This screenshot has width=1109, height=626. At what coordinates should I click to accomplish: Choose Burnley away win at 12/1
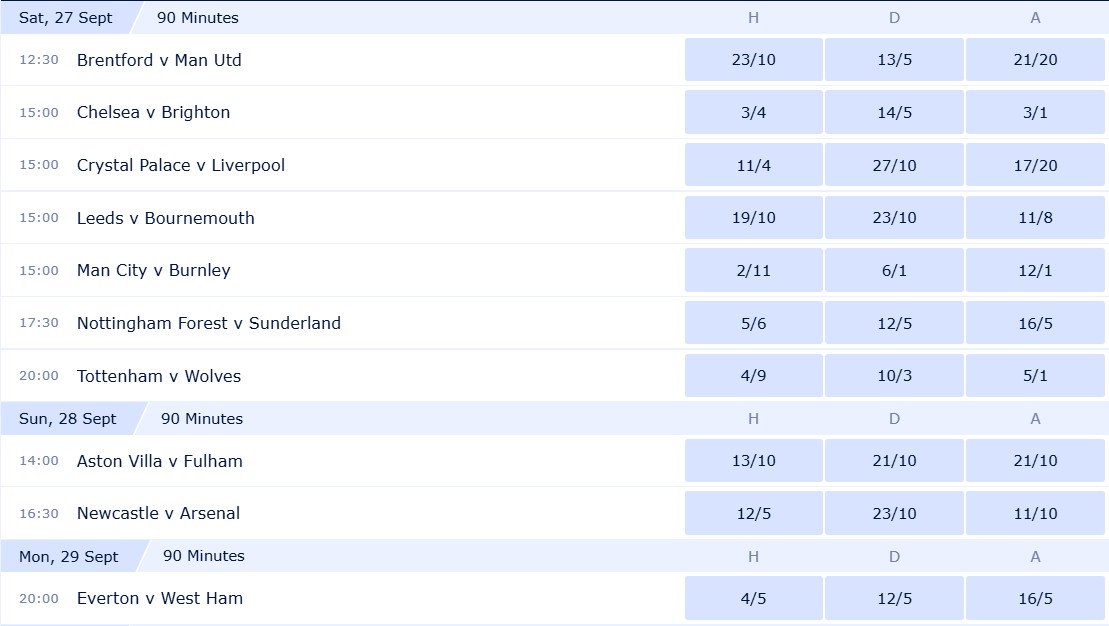1035,270
